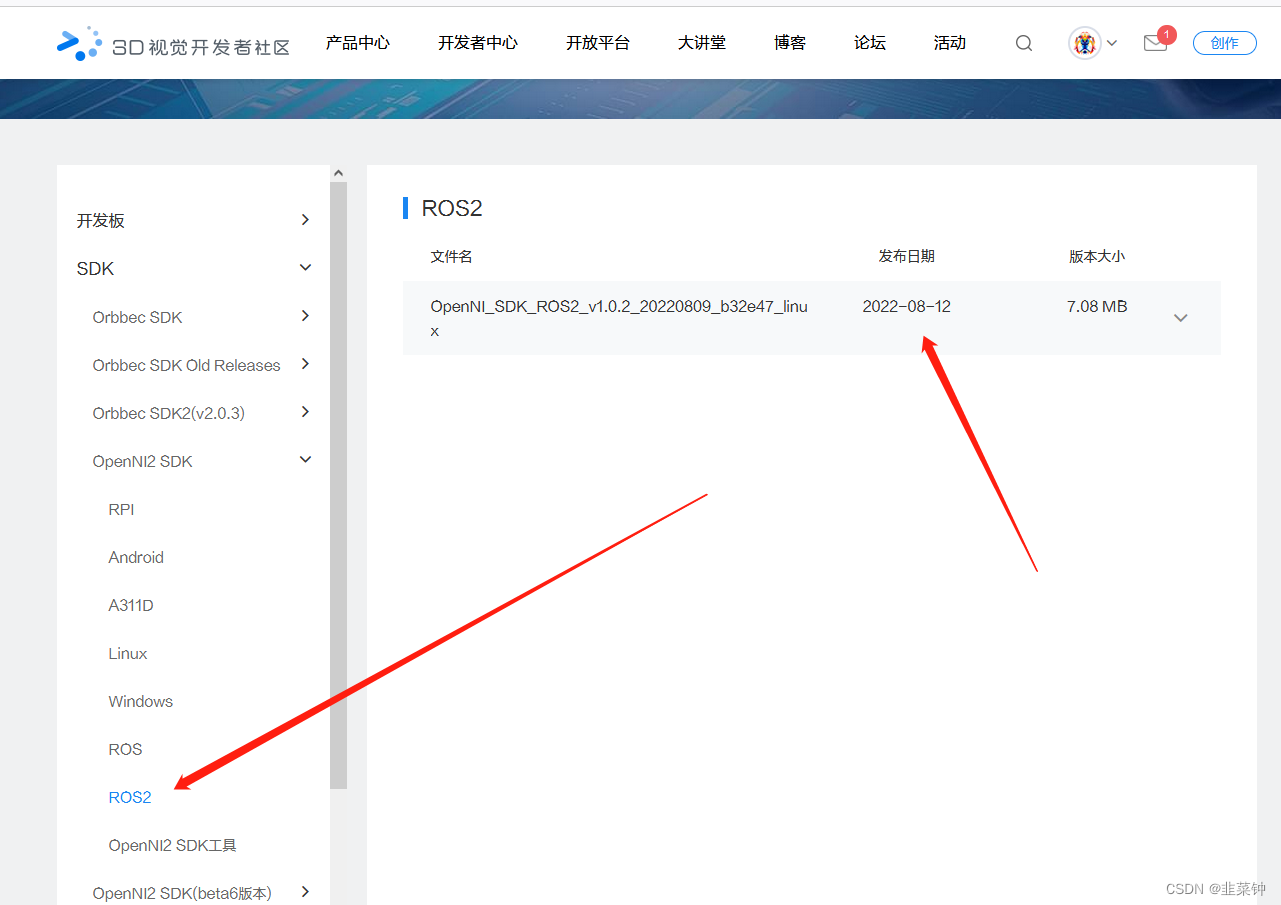1281x905 pixels.
Task: Open the search magnifier icon
Action: pyautogui.click(x=1024, y=43)
